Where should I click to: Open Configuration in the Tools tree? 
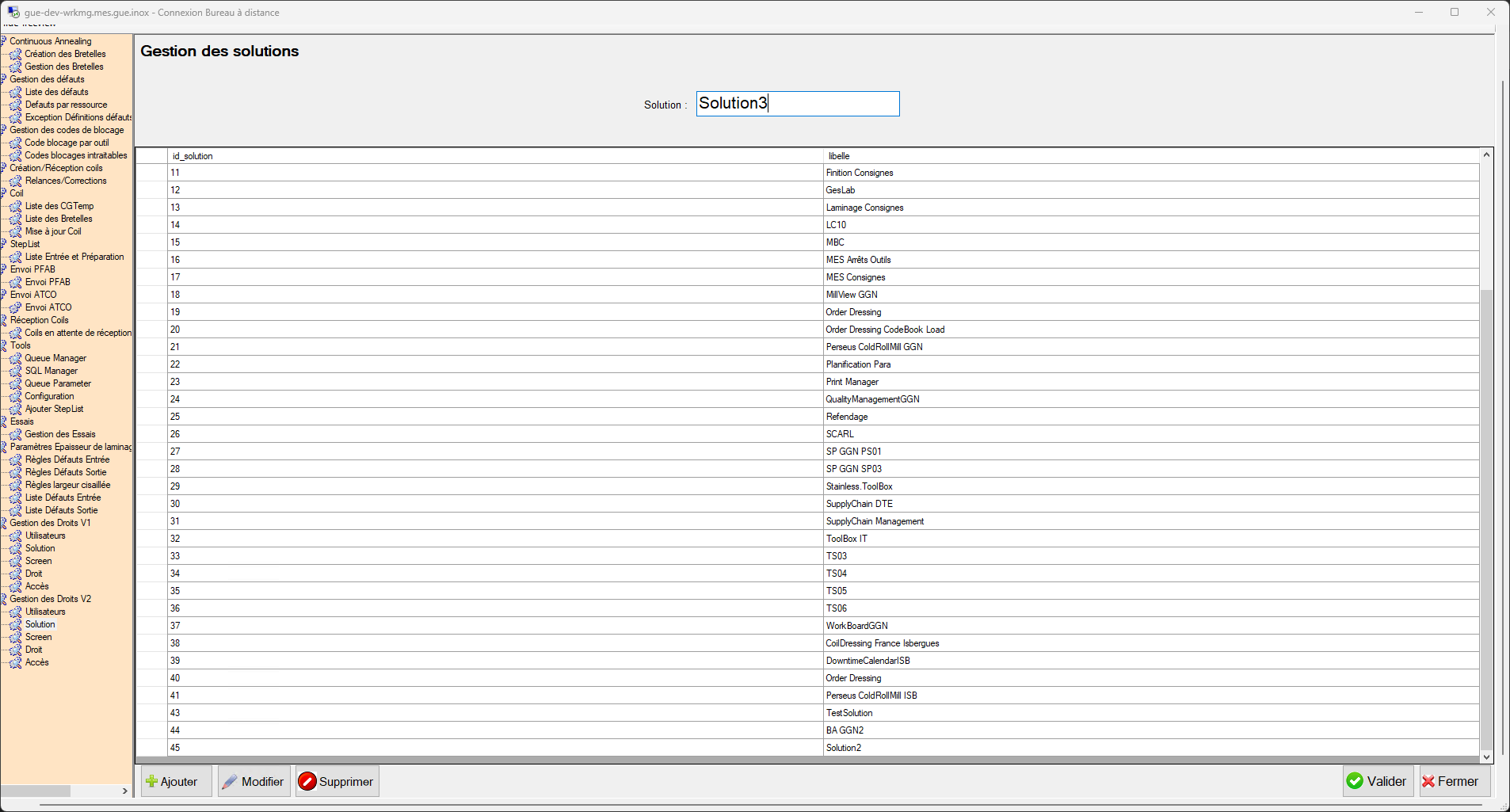click(x=49, y=396)
